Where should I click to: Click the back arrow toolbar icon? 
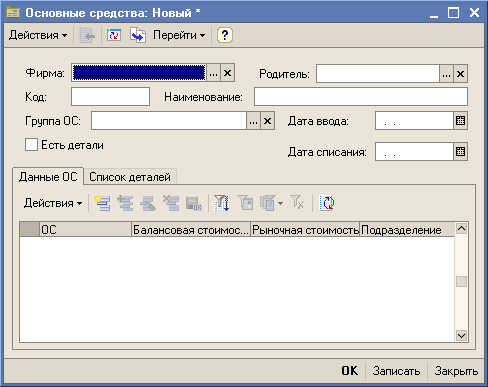tap(87, 35)
